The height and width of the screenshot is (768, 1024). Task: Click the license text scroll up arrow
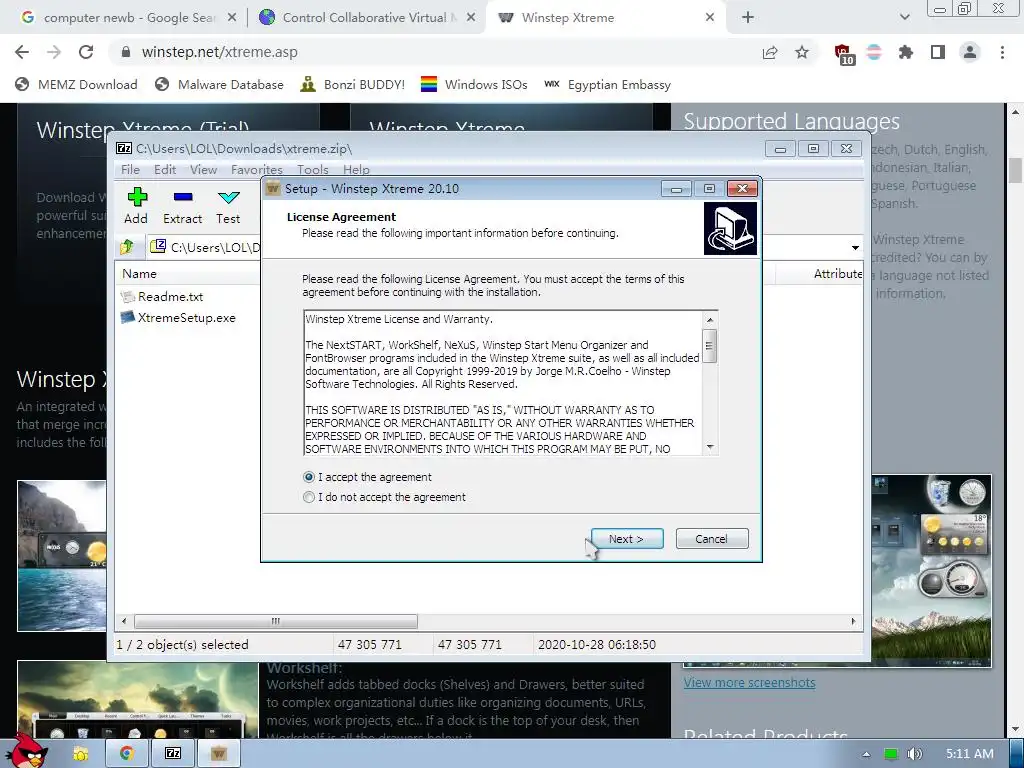coord(710,319)
